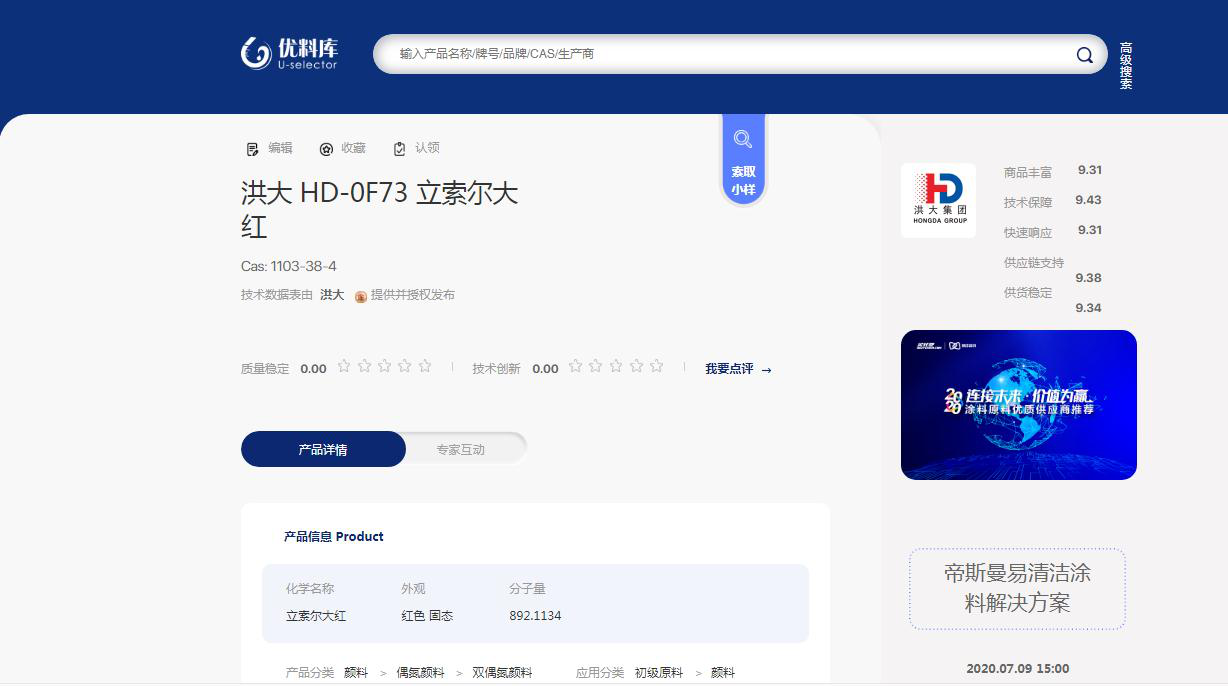Click the 编辑 edit icon
The height and width of the screenshot is (686, 1228).
(x=252, y=149)
